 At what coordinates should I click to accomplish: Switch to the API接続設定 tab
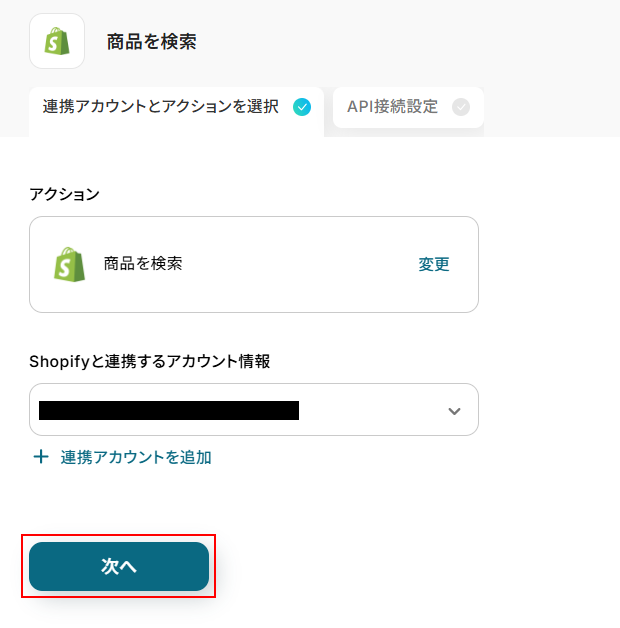point(392,107)
